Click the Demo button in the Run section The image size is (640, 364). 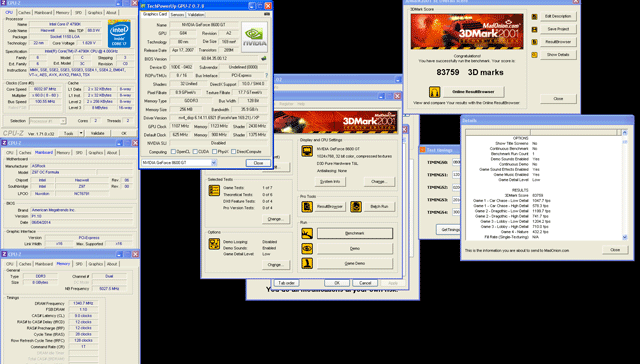coord(355,248)
